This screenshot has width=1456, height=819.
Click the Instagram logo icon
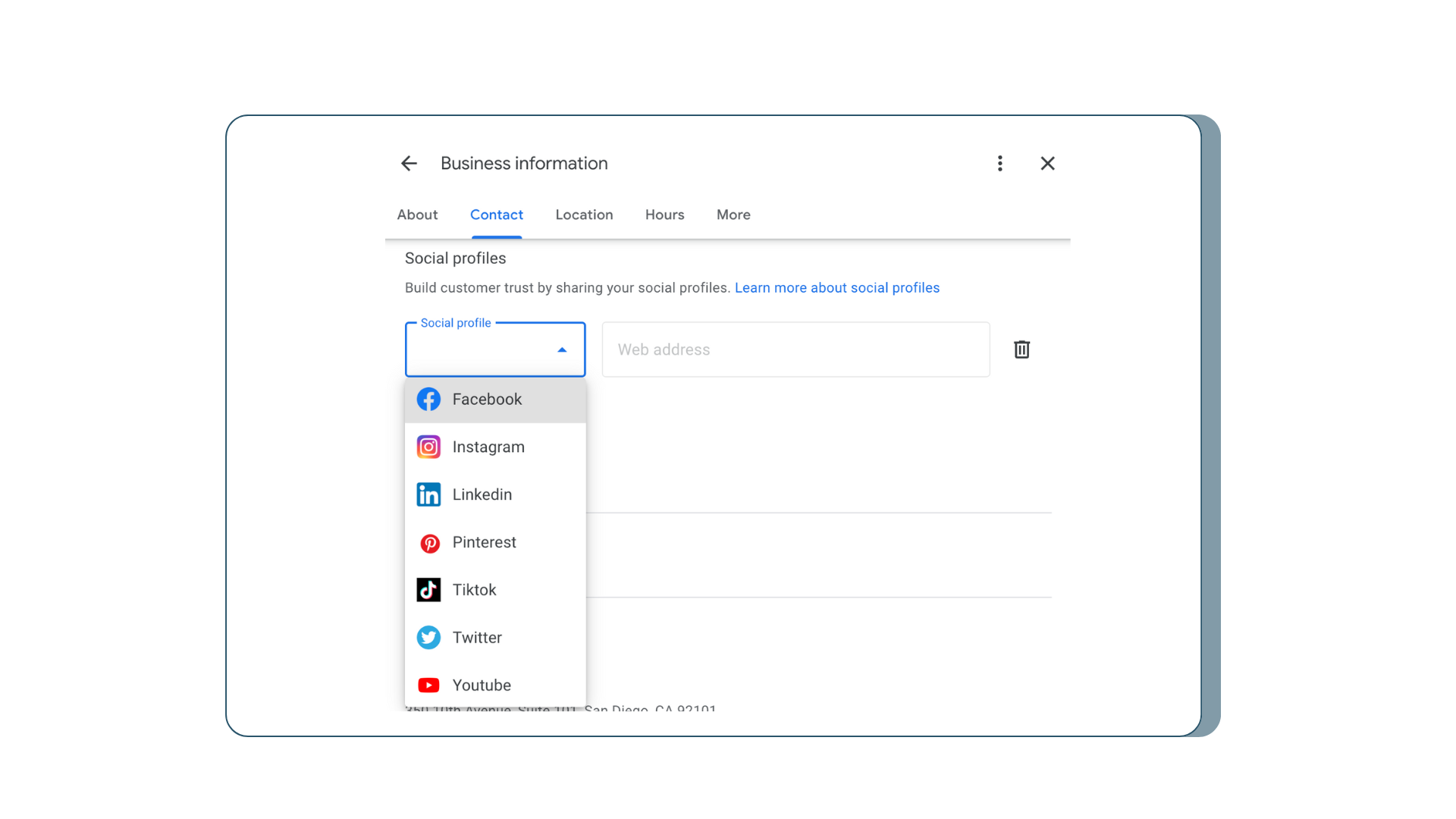tap(428, 447)
